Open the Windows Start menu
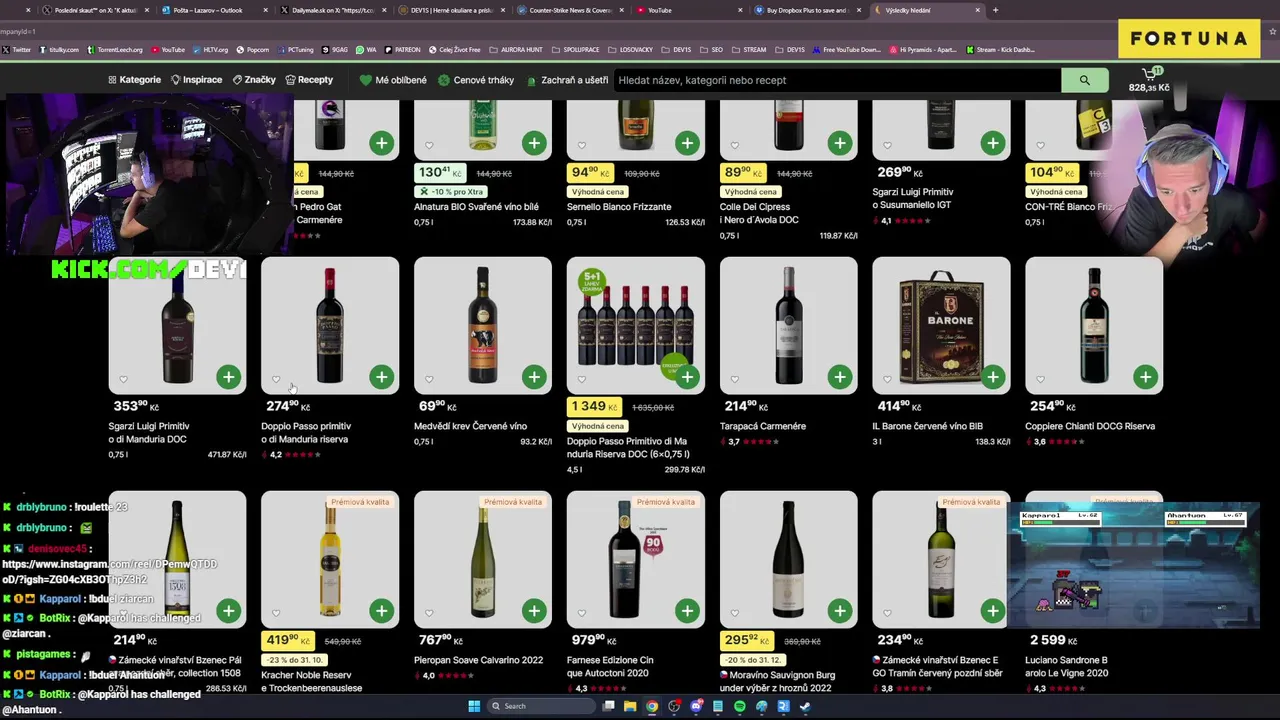Viewport: 1280px width, 720px height. (474, 706)
